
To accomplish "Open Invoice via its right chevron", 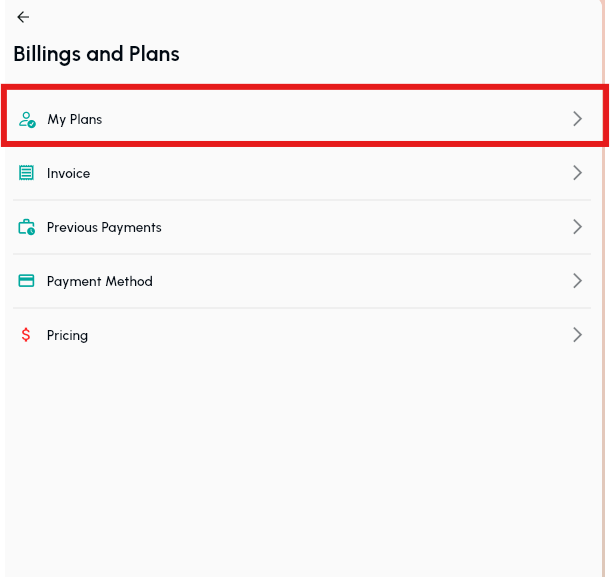I will [577, 173].
